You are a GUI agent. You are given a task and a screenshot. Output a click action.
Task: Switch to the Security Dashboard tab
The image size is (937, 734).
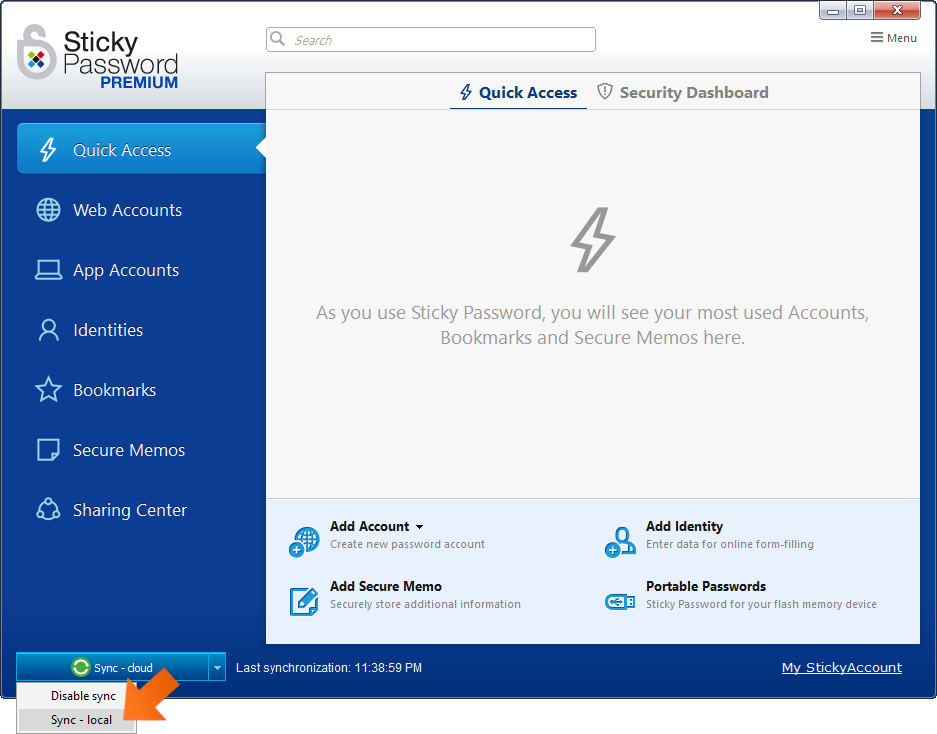coord(683,93)
